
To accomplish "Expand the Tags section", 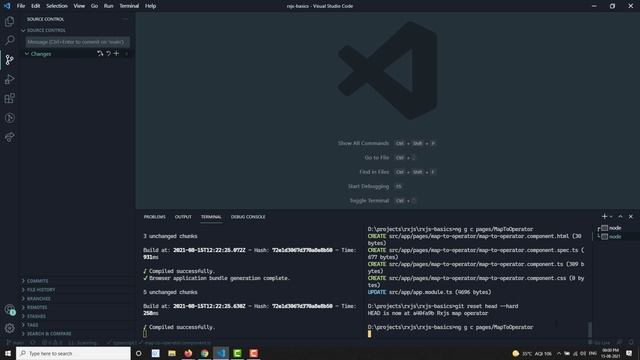I will click(x=77, y=325).
